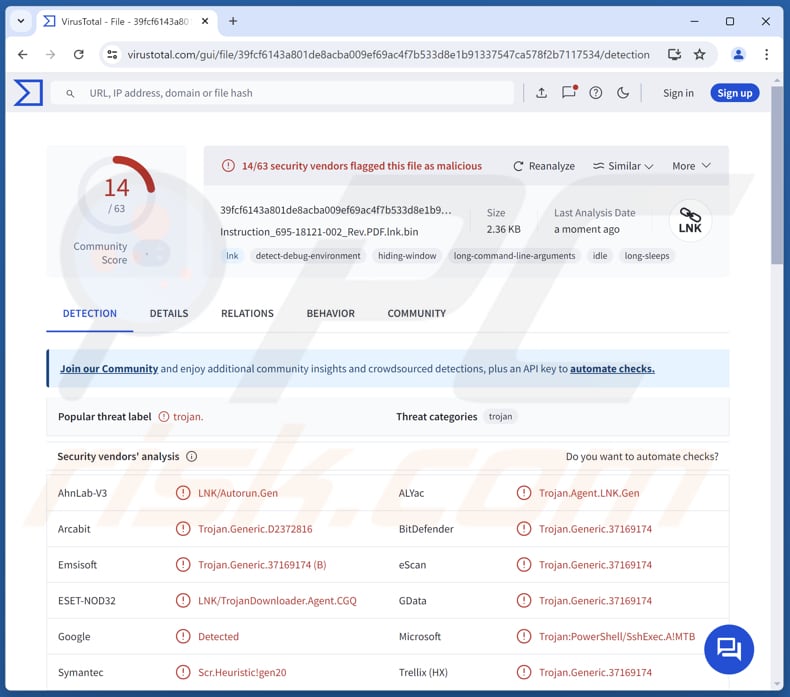Expand the More dropdown

[x=691, y=166]
